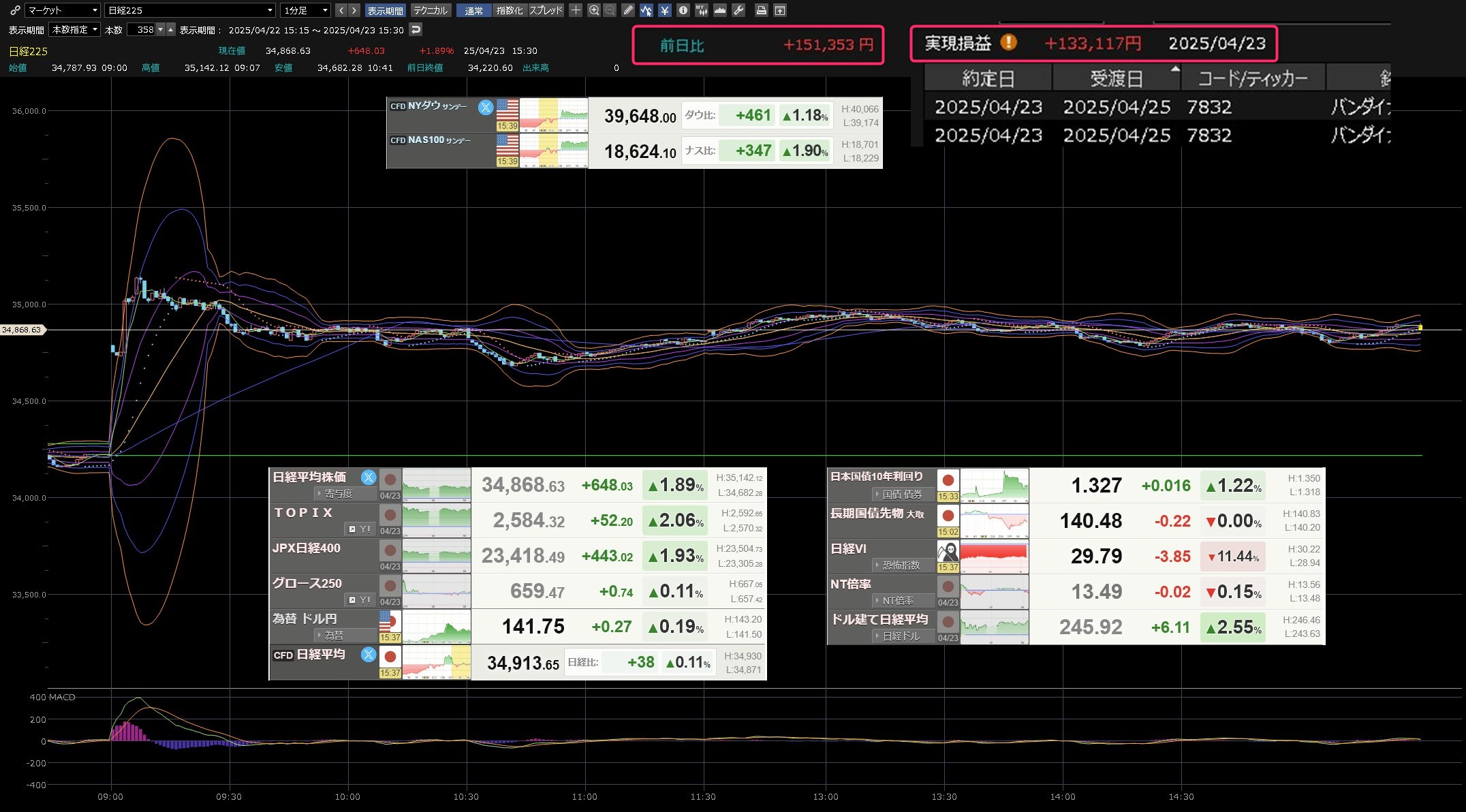
Task: Click the Japan flag icon on the 日本国債10年利回り row
Action: [948, 480]
